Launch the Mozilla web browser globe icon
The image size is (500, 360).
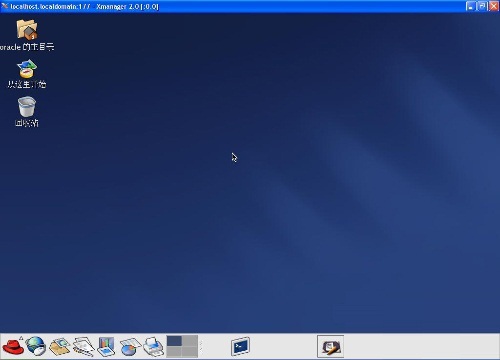coord(36,346)
